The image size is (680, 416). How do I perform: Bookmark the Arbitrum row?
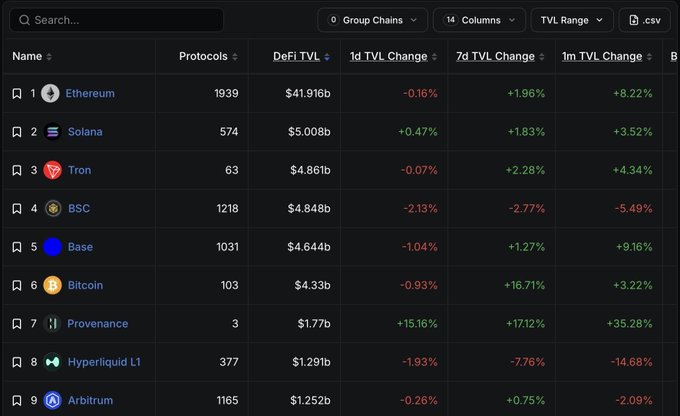click(x=17, y=400)
